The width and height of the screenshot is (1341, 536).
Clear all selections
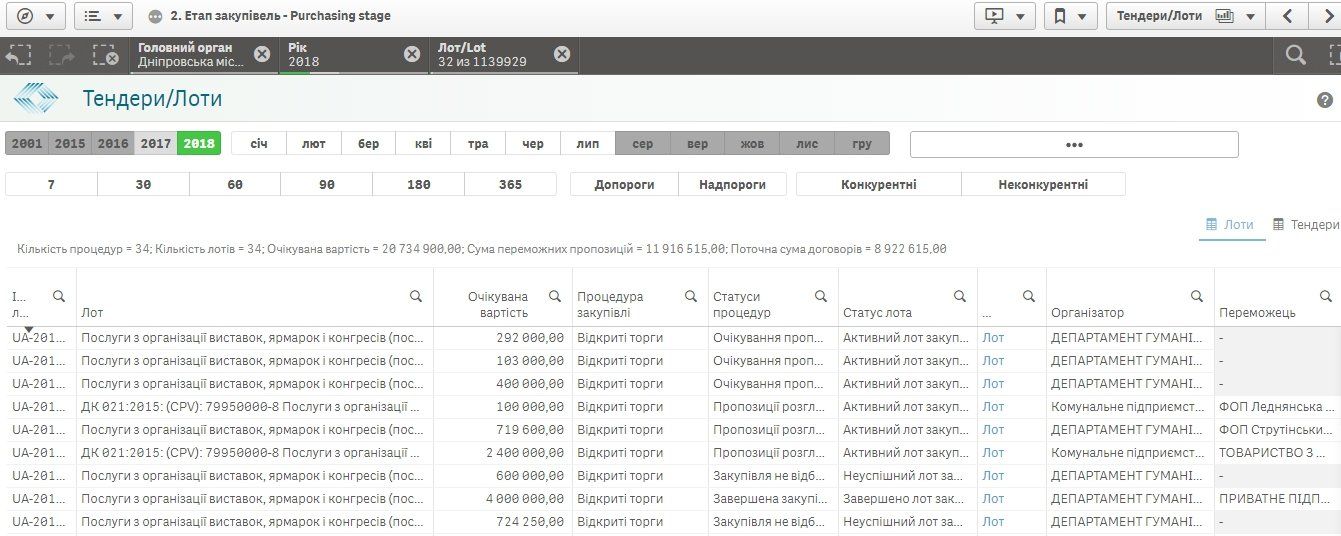[x=105, y=56]
